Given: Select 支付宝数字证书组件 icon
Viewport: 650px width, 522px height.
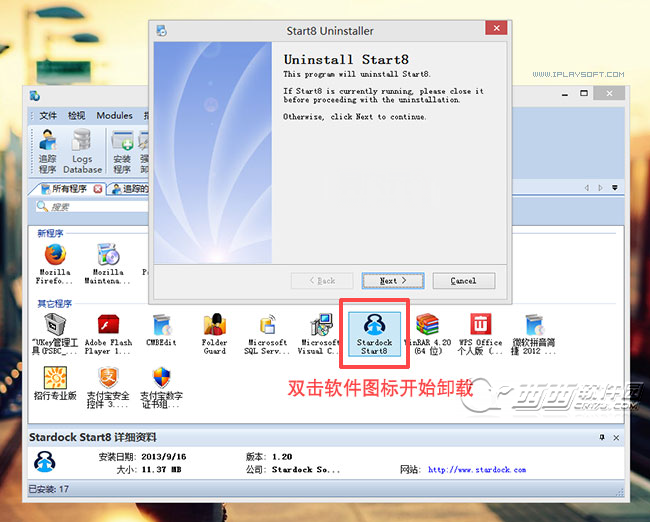Looking at the screenshot, I should click(161, 388).
